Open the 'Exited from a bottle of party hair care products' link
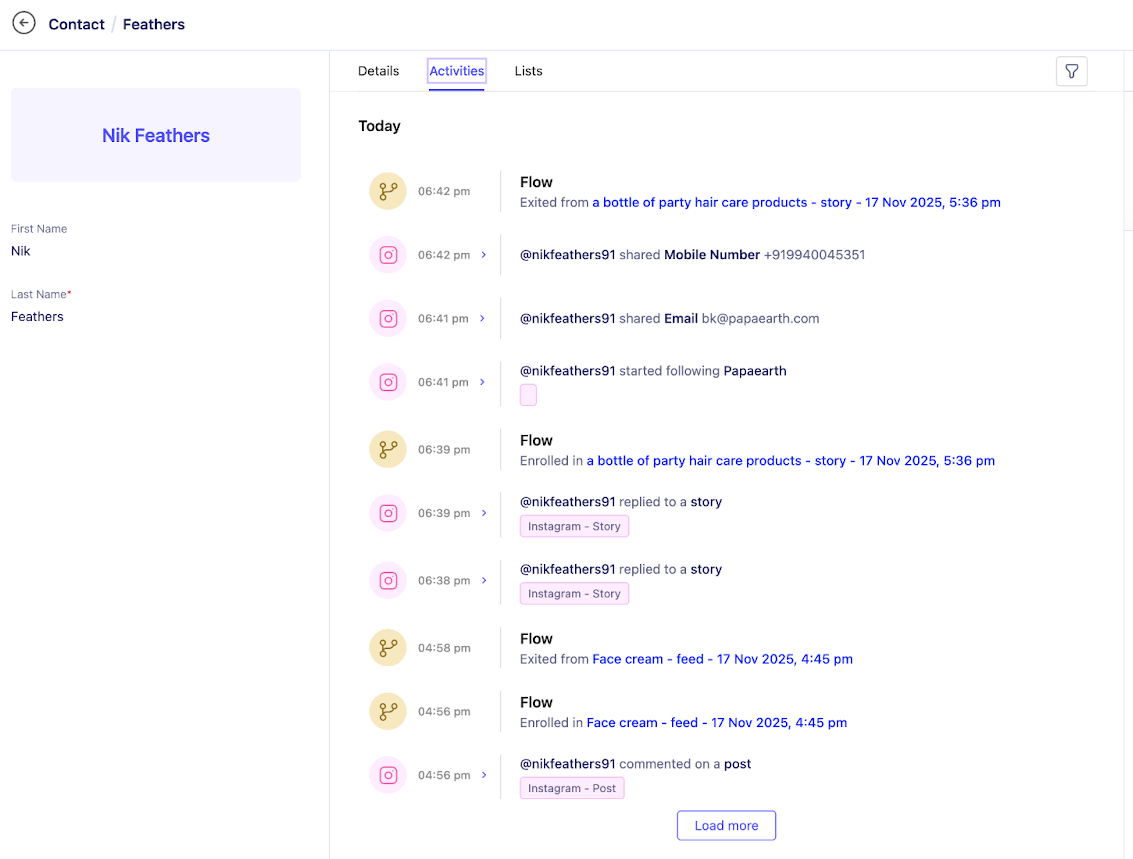 pos(796,202)
